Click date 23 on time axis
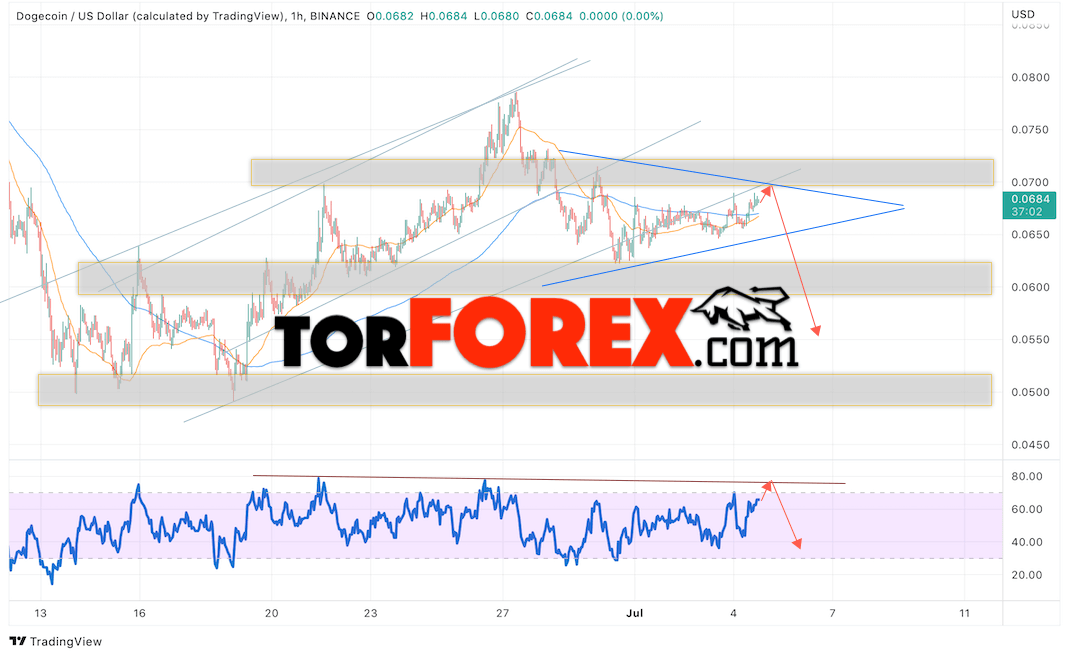Viewport: 1069px width, 657px height. [x=370, y=613]
